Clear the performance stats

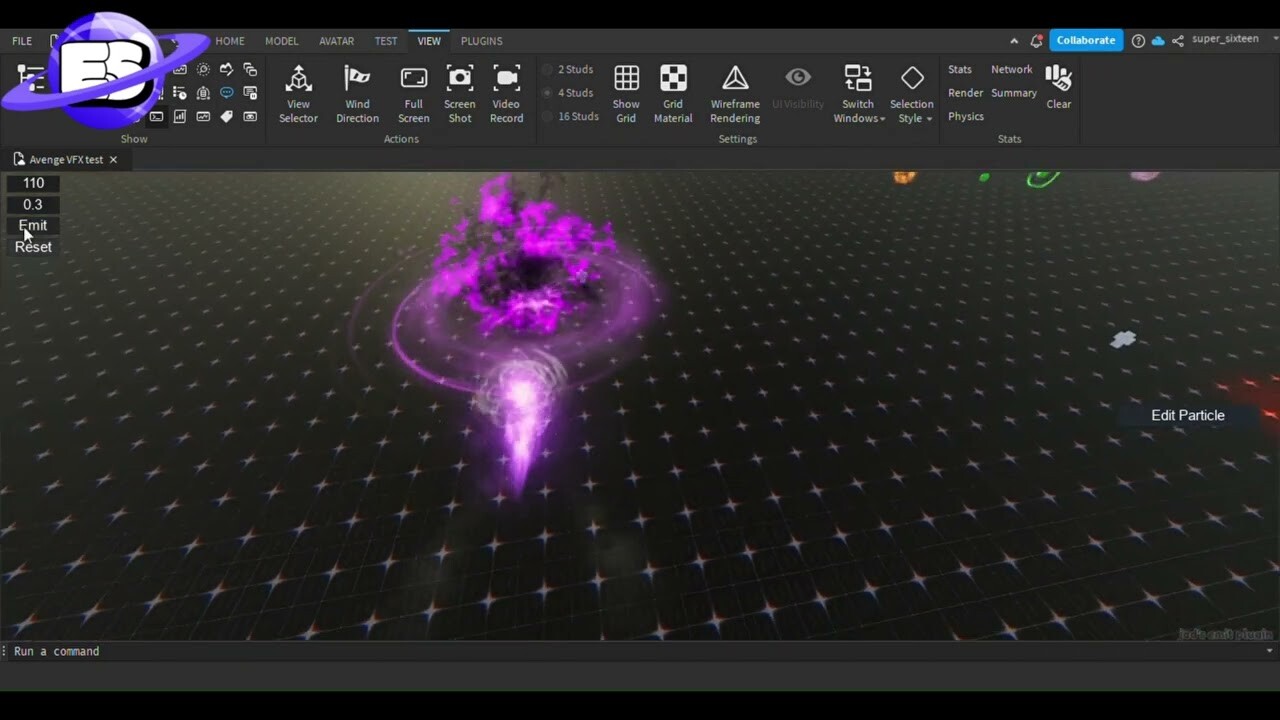point(1058,92)
